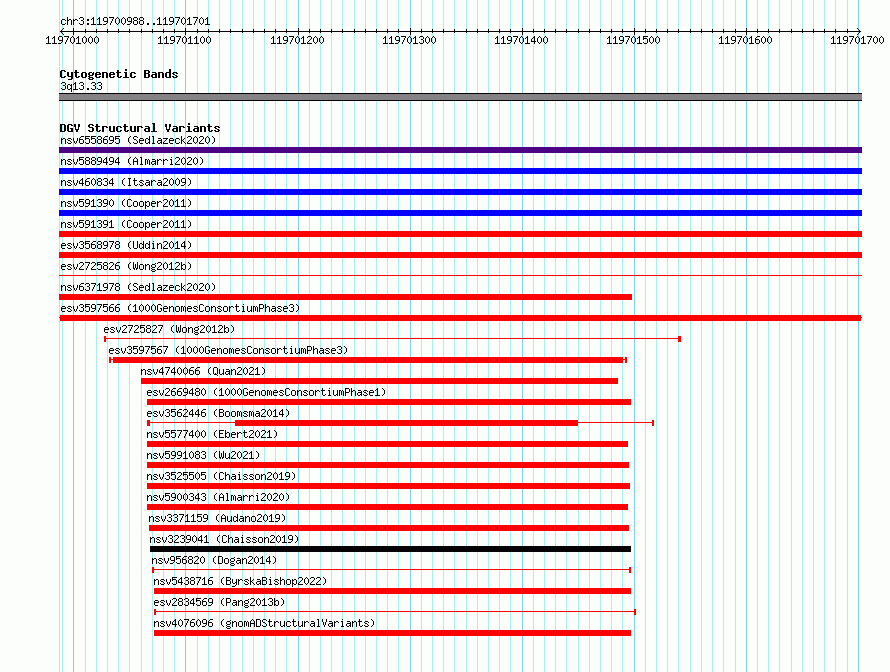Select nsv4076096 (gnomADStructuralVariants) label
Image resolution: width=890 pixels, height=672 pixels.
[264, 623]
